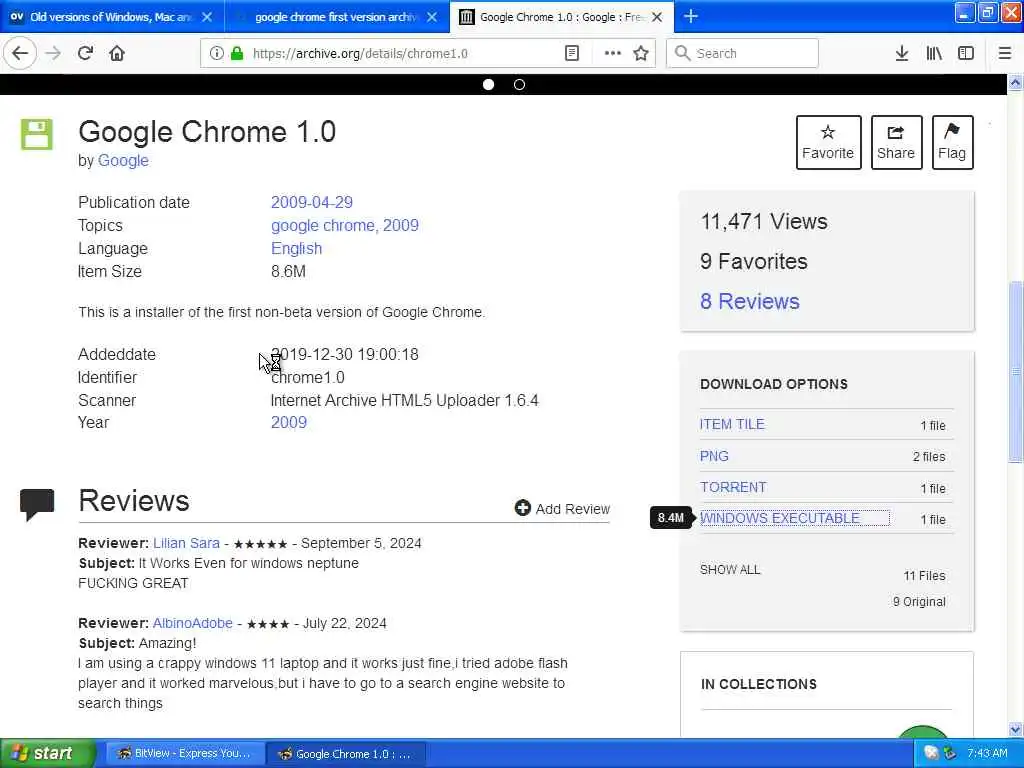Open the Windows Start menu
This screenshot has width=1024, height=768.
tap(47, 753)
